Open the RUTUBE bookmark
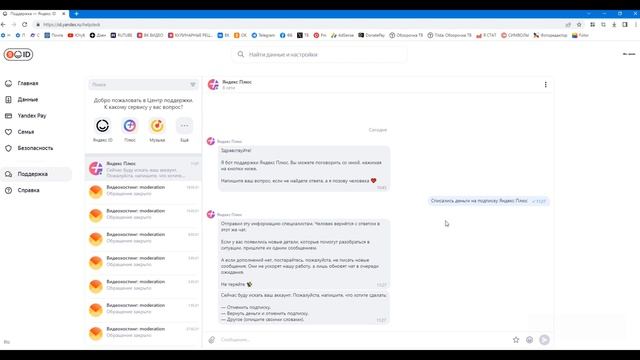640x360 pixels. [x=121, y=36]
